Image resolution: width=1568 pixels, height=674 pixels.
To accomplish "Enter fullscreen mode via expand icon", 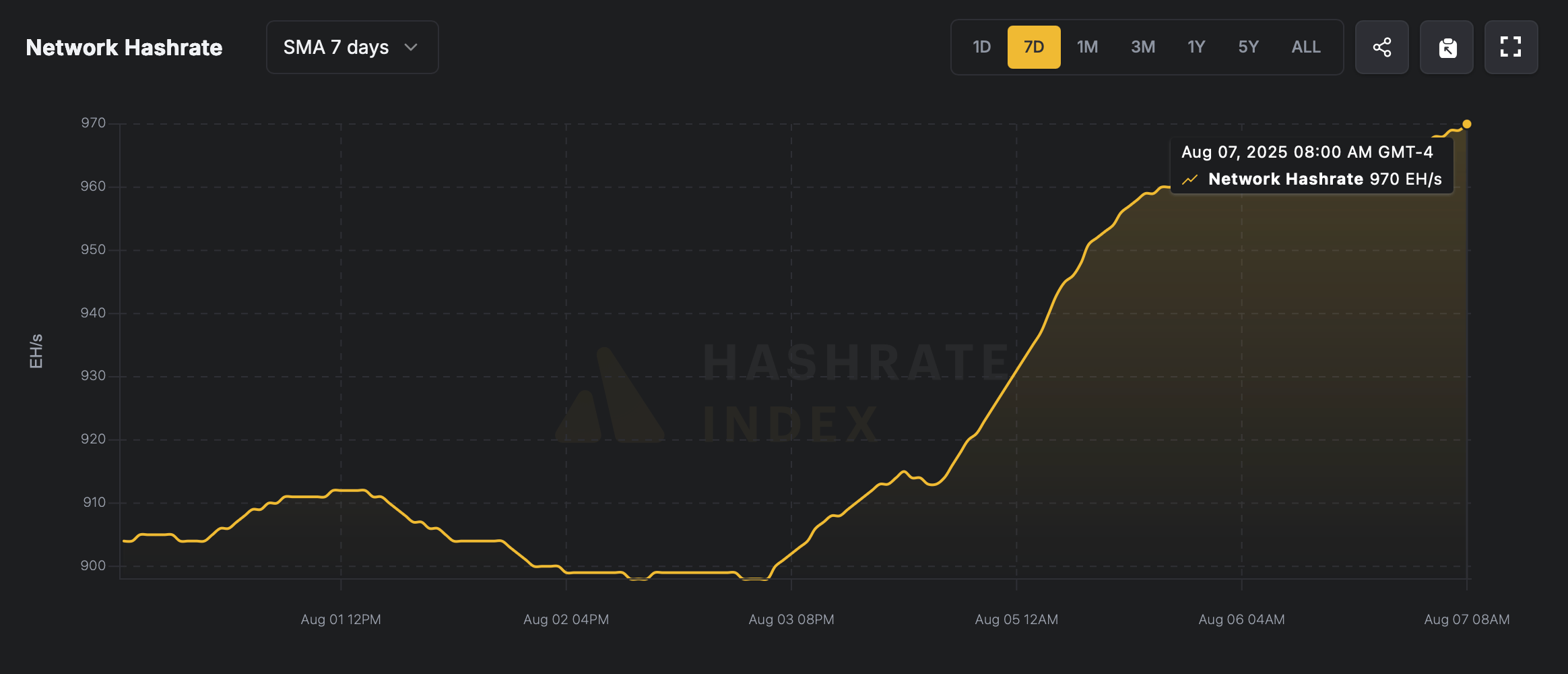I will point(1511,47).
